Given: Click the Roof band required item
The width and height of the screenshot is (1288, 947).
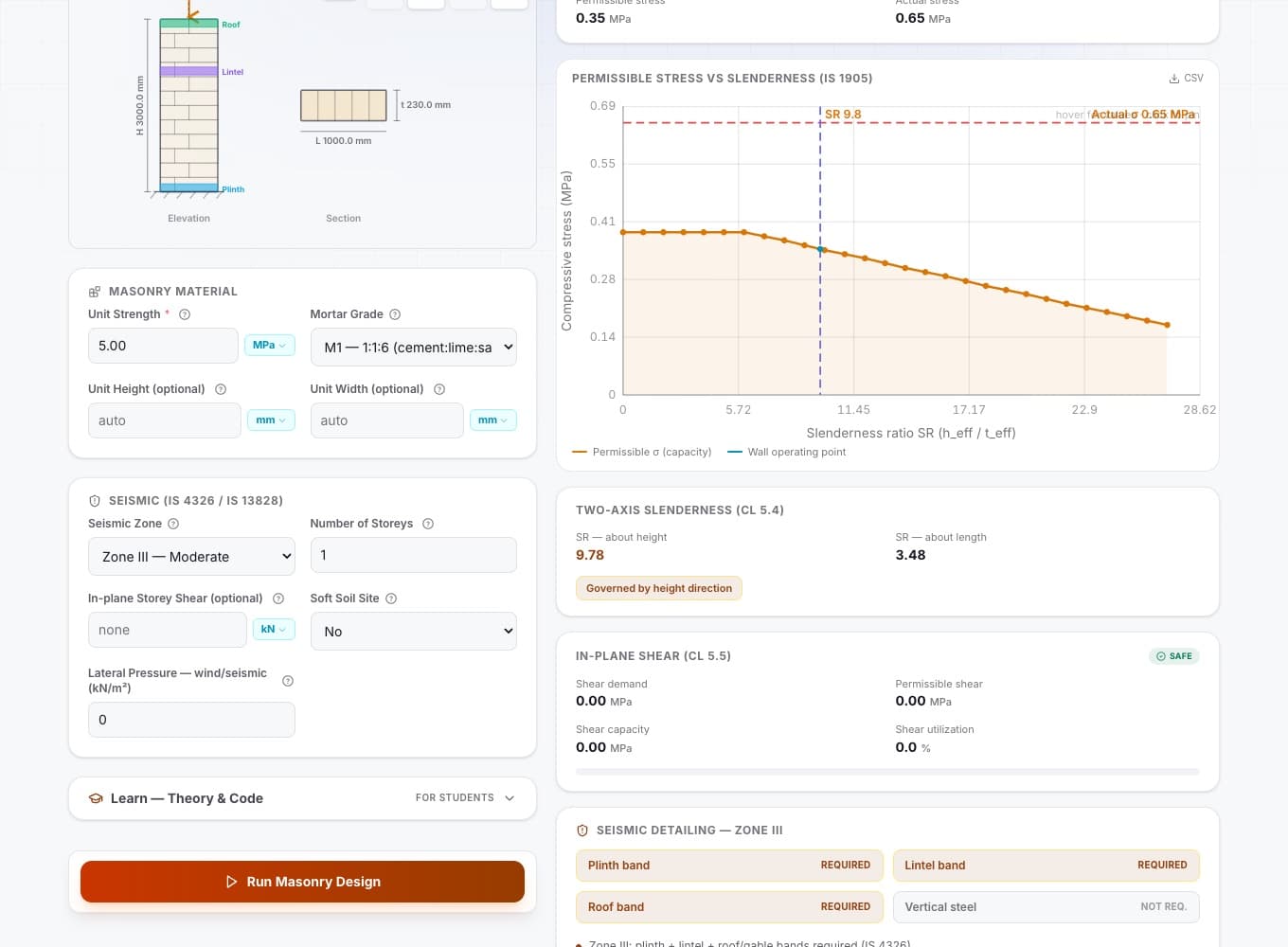Looking at the screenshot, I should (729, 907).
